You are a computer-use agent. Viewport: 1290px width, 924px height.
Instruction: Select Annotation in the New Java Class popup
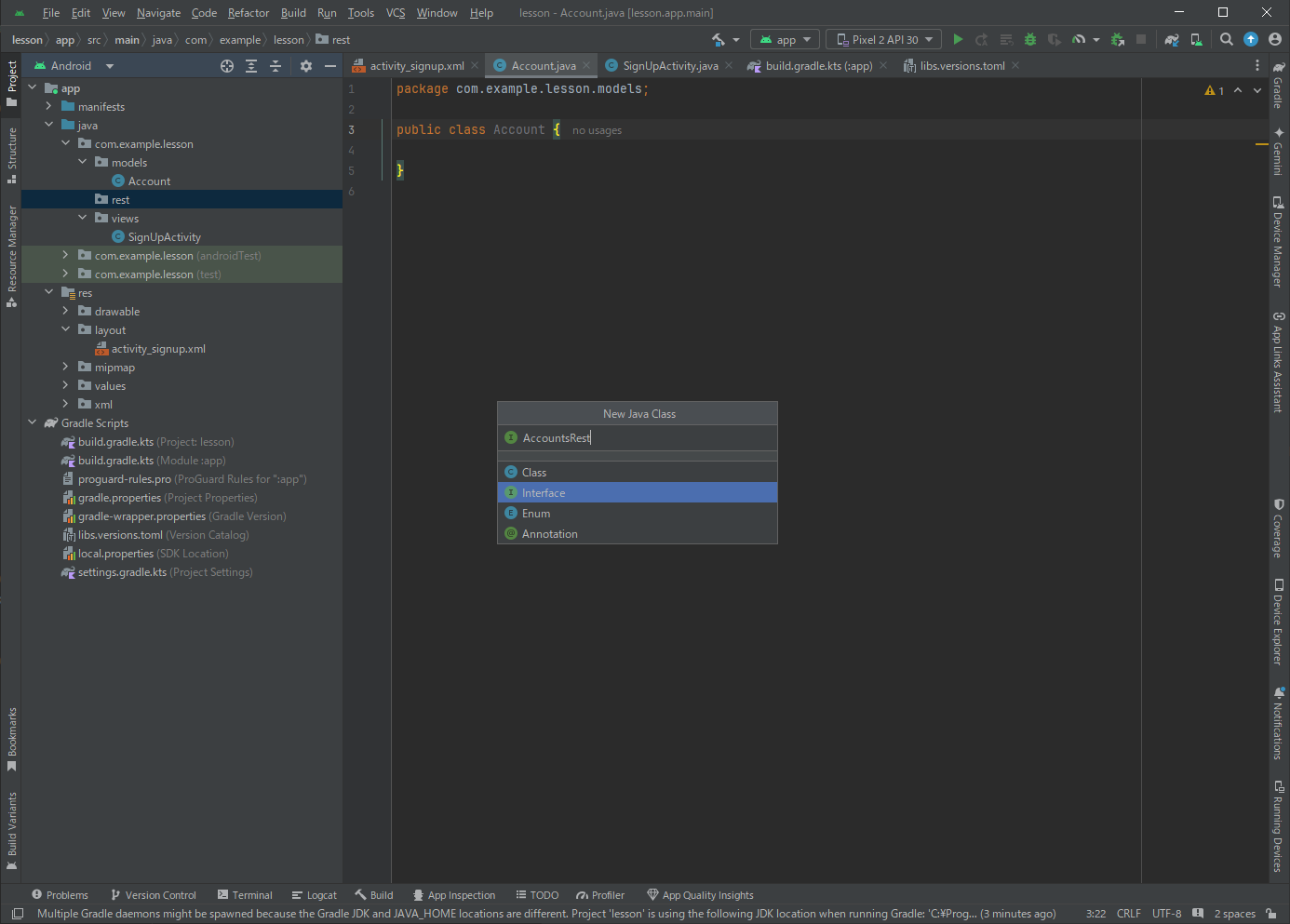click(638, 533)
